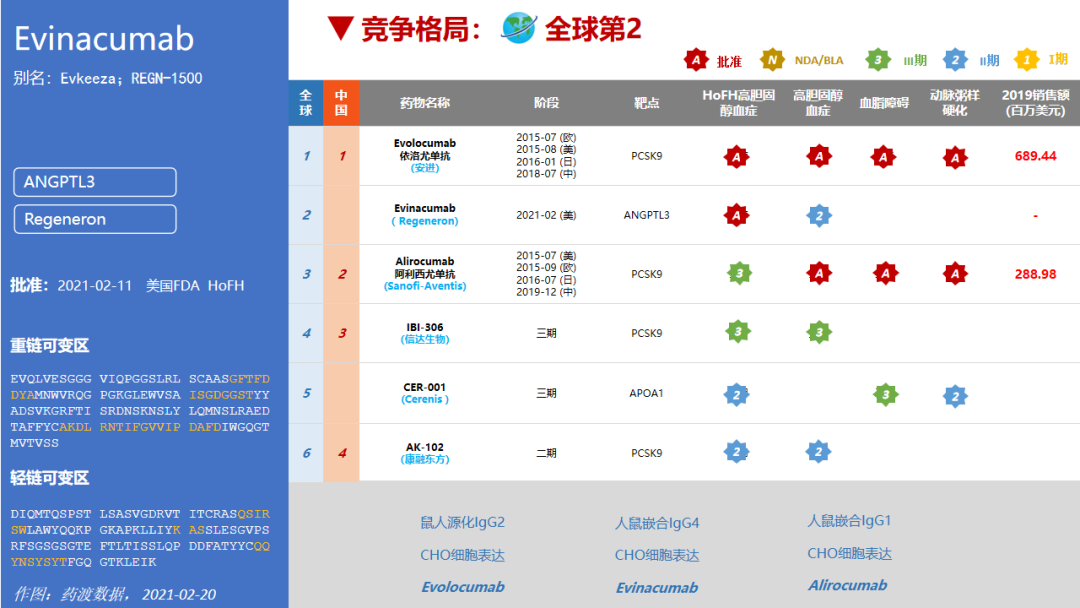Viewport: 1080px width, 608px height.
Task: Click the 重链可变区 heading
Action: pos(50,346)
